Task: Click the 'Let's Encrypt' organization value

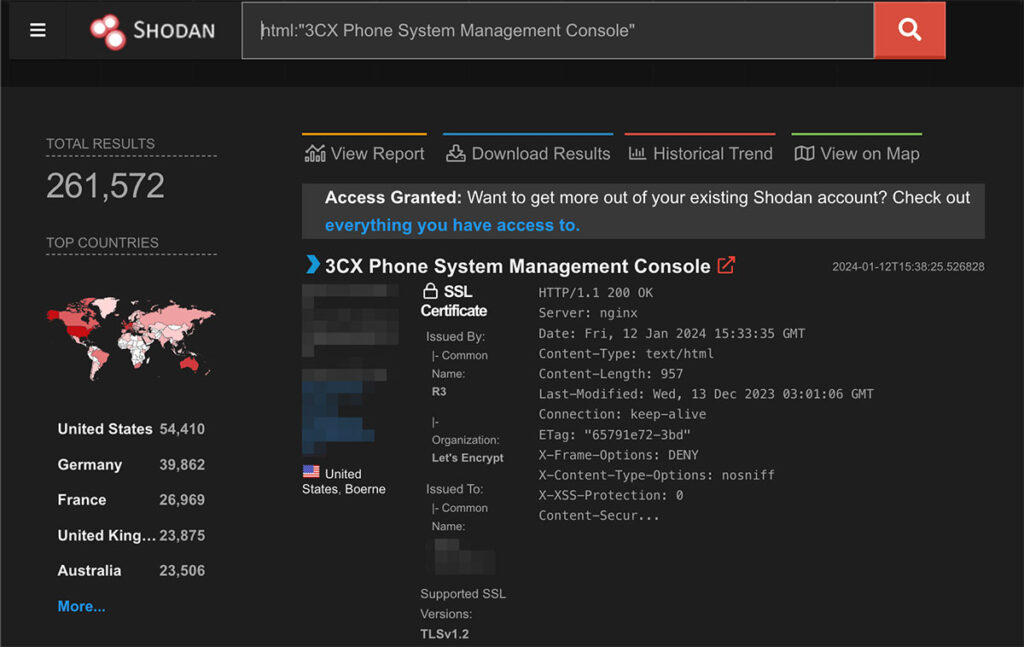Action: (468, 458)
